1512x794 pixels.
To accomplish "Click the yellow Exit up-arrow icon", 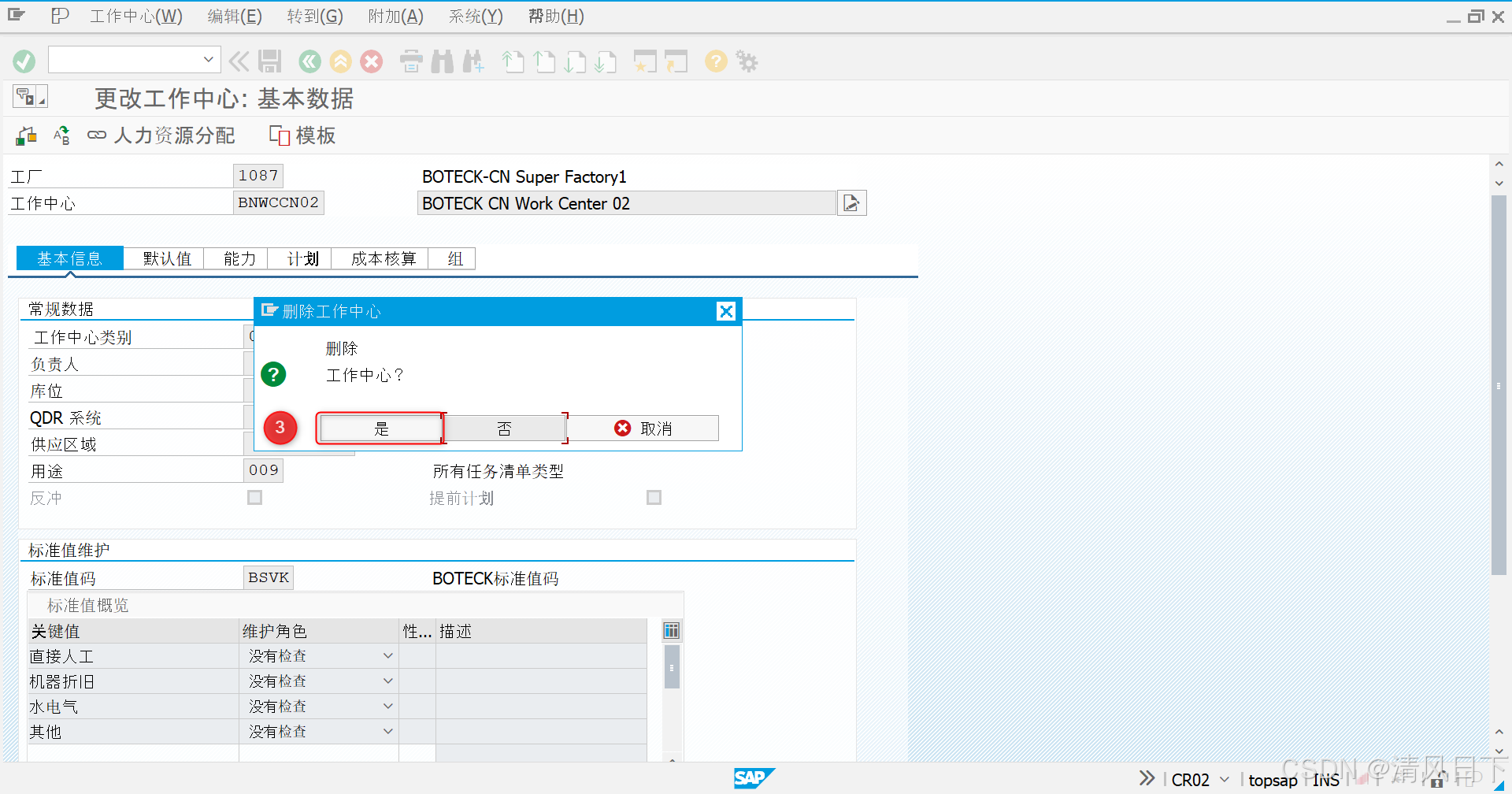I will 341,61.
